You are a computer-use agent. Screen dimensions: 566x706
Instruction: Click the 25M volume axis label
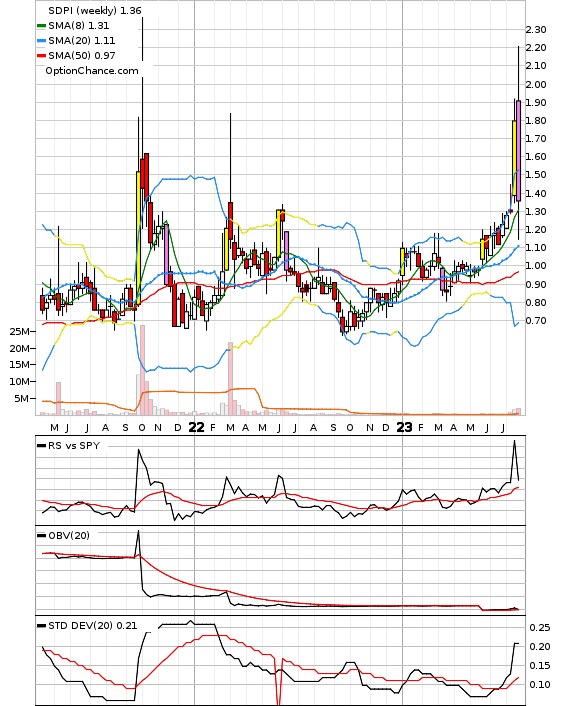19,331
